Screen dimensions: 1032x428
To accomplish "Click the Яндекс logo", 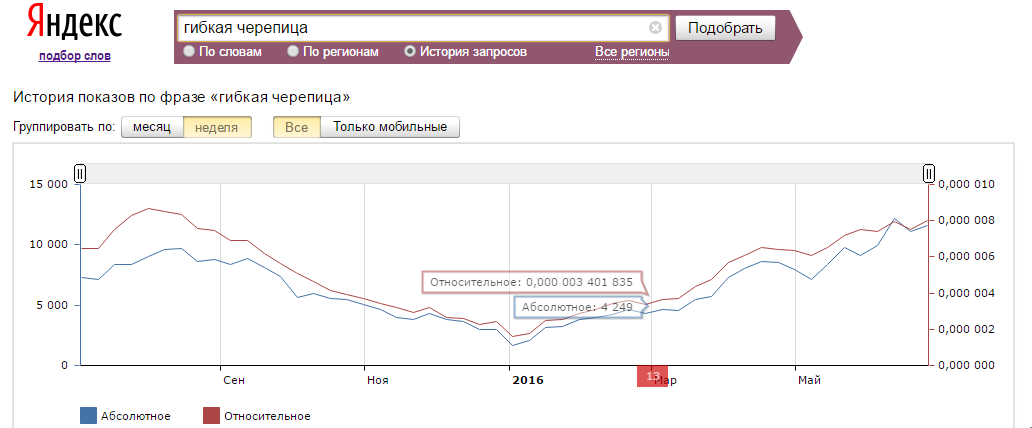I will coord(74,23).
